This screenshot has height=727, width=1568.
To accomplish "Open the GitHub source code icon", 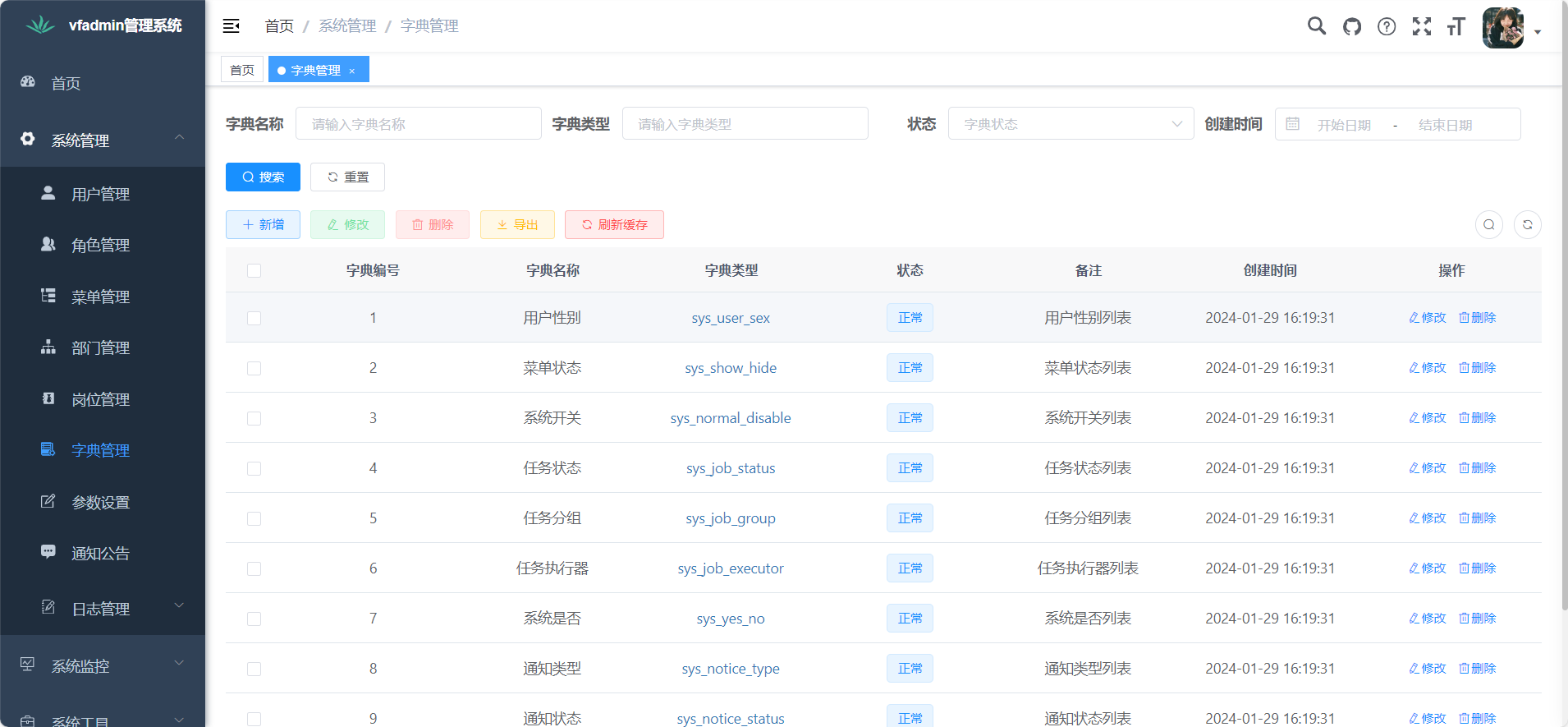I will point(1351,26).
